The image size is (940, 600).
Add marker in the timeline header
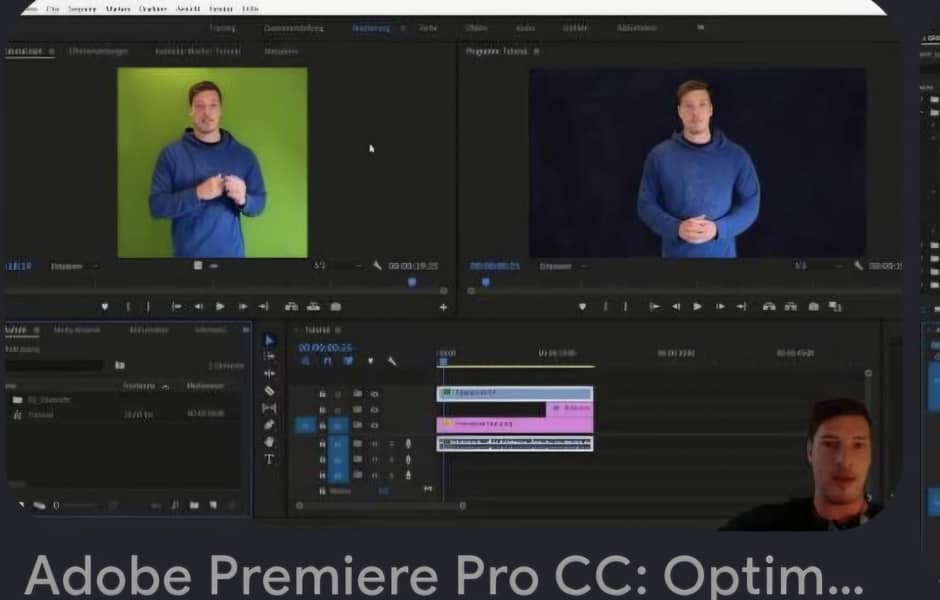coord(370,361)
